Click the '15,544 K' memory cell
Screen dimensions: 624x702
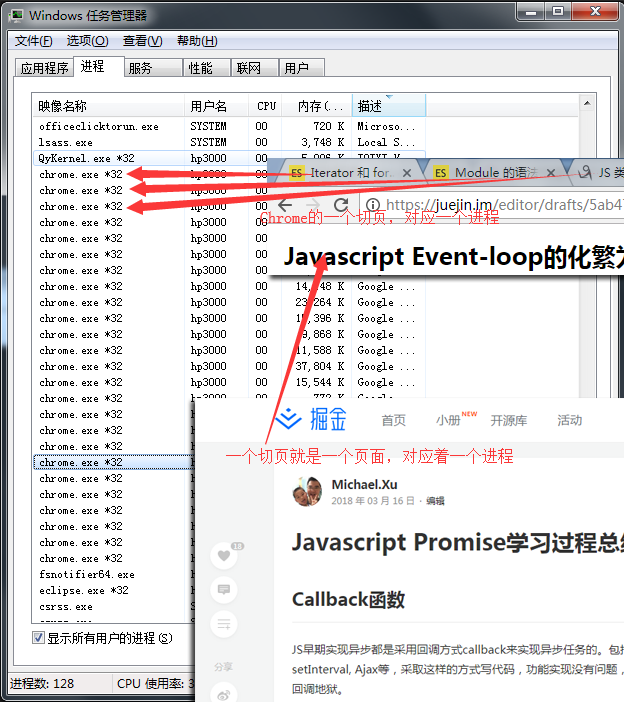click(x=320, y=382)
